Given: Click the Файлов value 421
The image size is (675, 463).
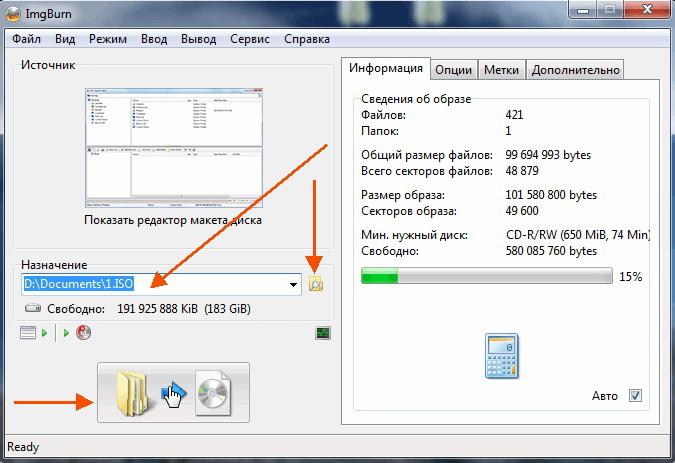Looking at the screenshot, I should (514, 115).
